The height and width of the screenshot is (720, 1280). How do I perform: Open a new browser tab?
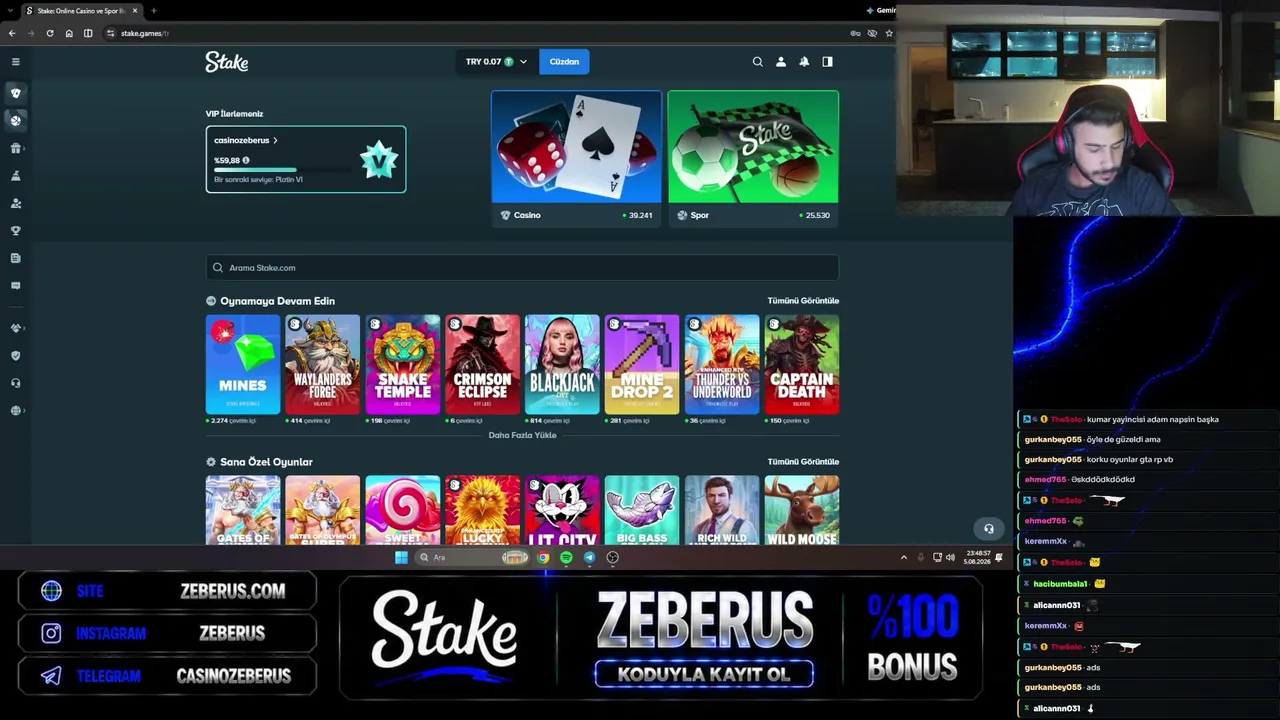tap(153, 11)
